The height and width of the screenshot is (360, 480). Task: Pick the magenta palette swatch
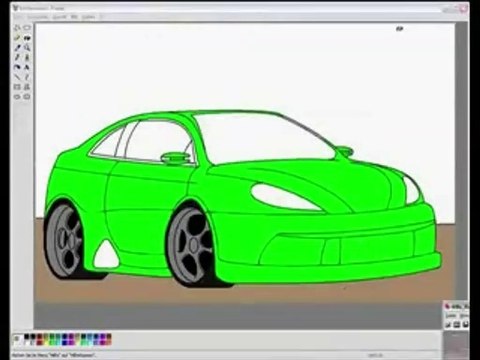(x=71, y=343)
